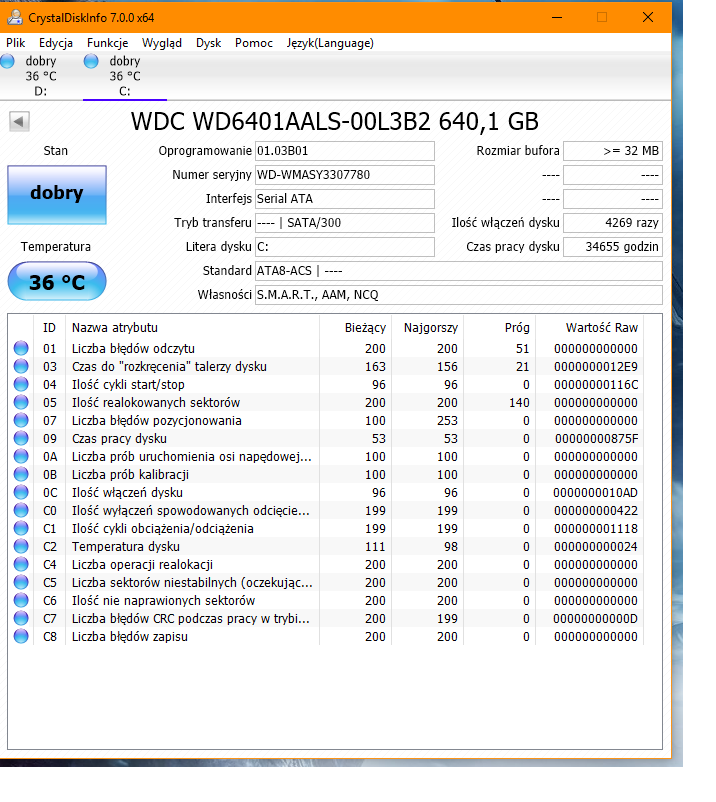The image size is (716, 802).
Task: Click the status orb for attribute 0B
Action: [21, 474]
